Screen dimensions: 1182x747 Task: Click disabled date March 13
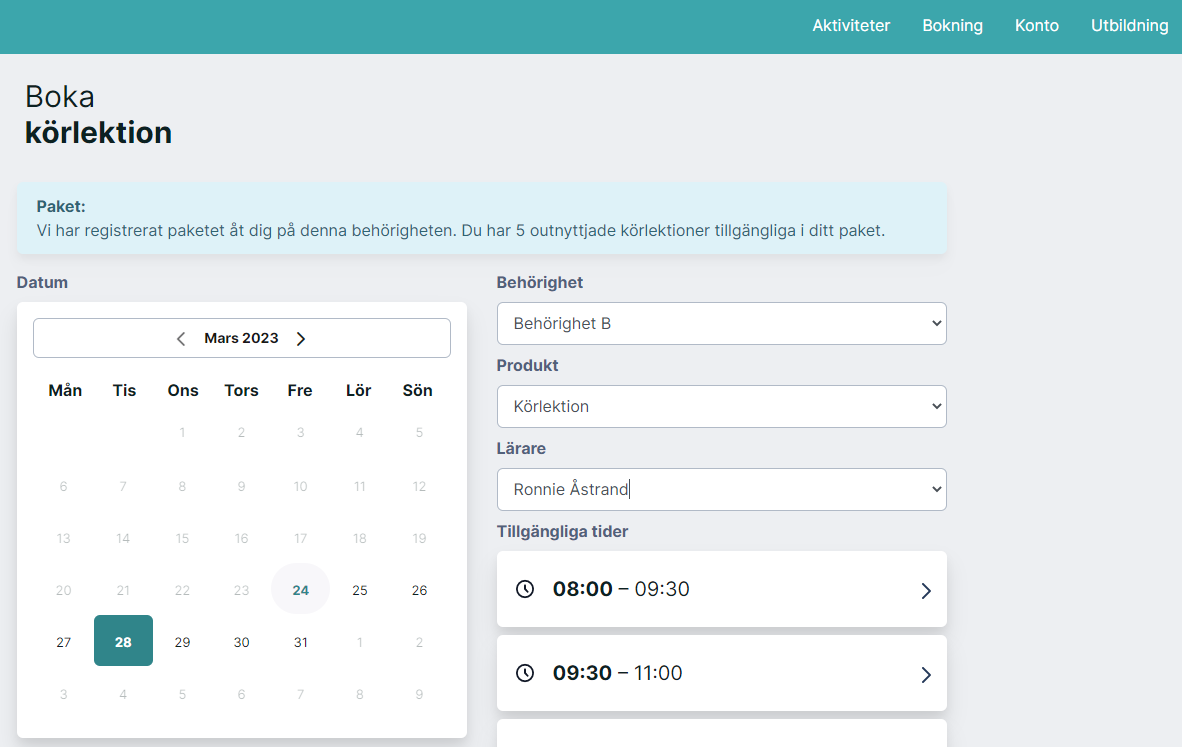[x=63, y=538]
